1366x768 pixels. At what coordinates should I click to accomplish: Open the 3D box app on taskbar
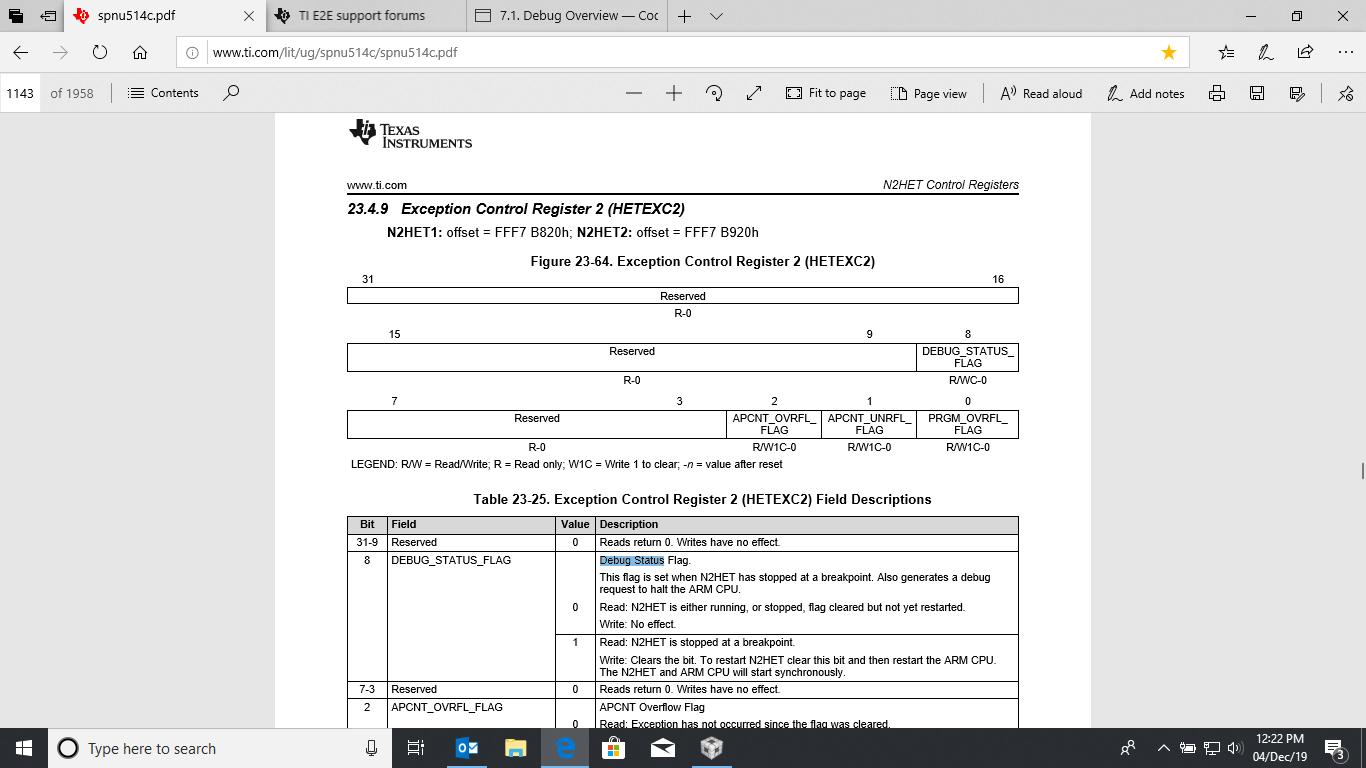[x=711, y=748]
